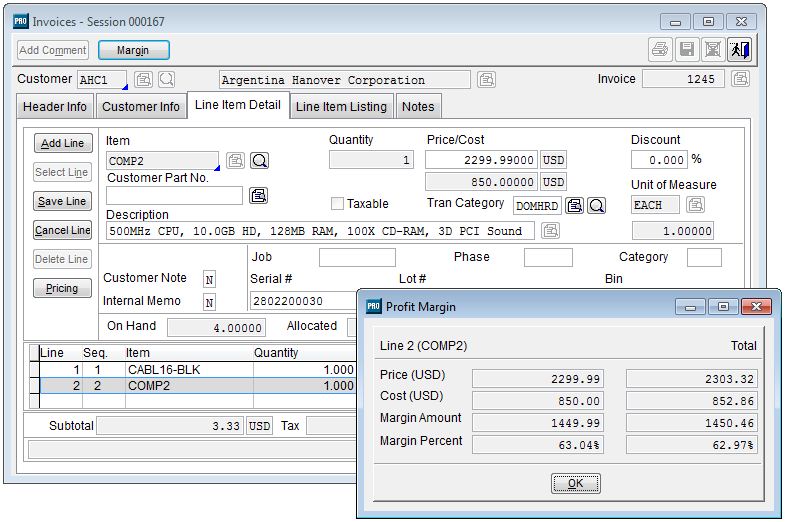Toggle the Taxable checkbox
Screen dimensions: 786x522
[337, 204]
